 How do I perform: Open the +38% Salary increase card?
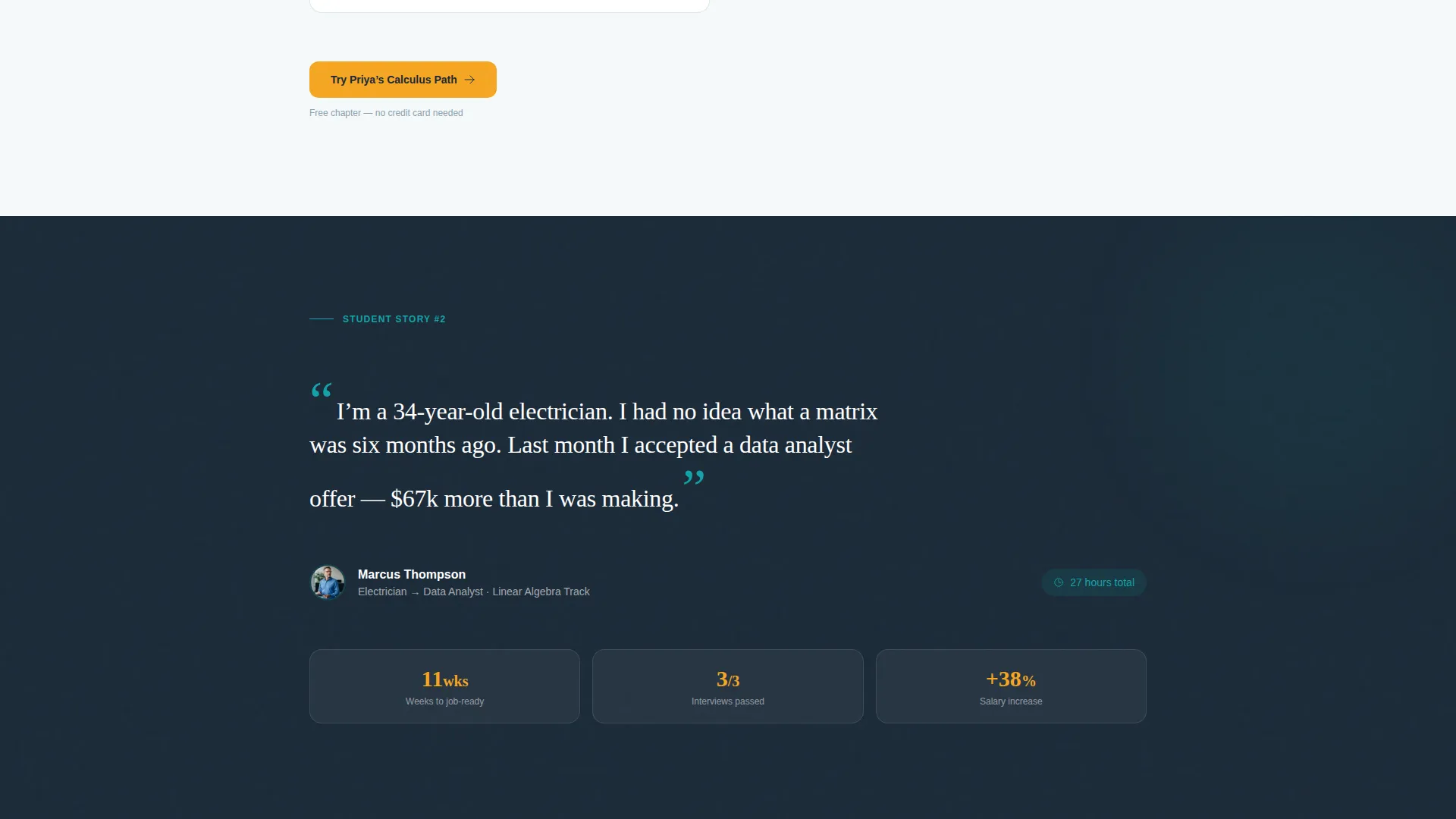1011,686
